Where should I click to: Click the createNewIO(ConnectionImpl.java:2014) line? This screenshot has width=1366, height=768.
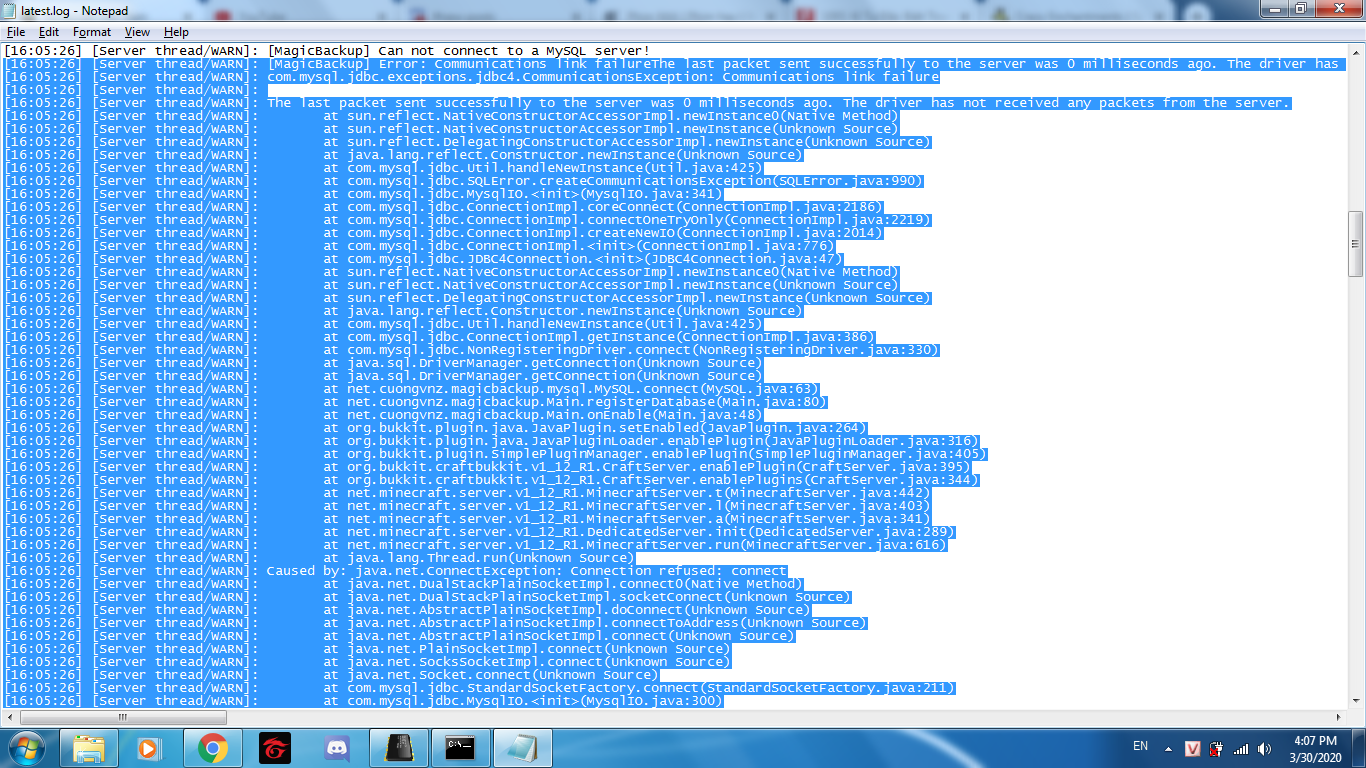pos(445,233)
